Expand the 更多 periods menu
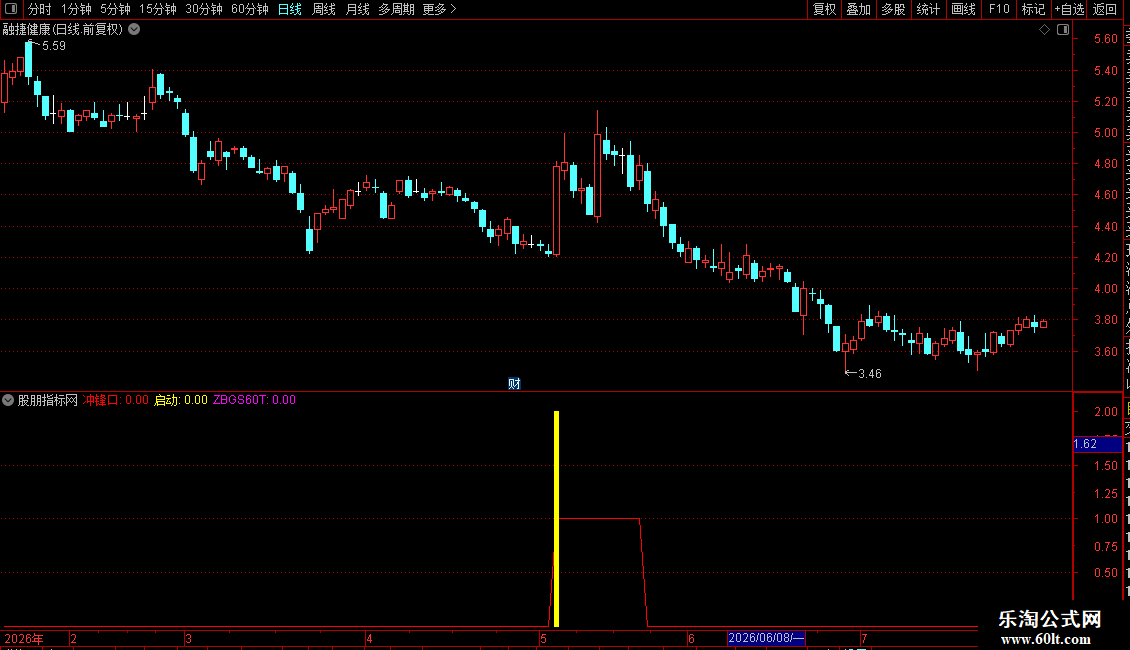 point(439,9)
